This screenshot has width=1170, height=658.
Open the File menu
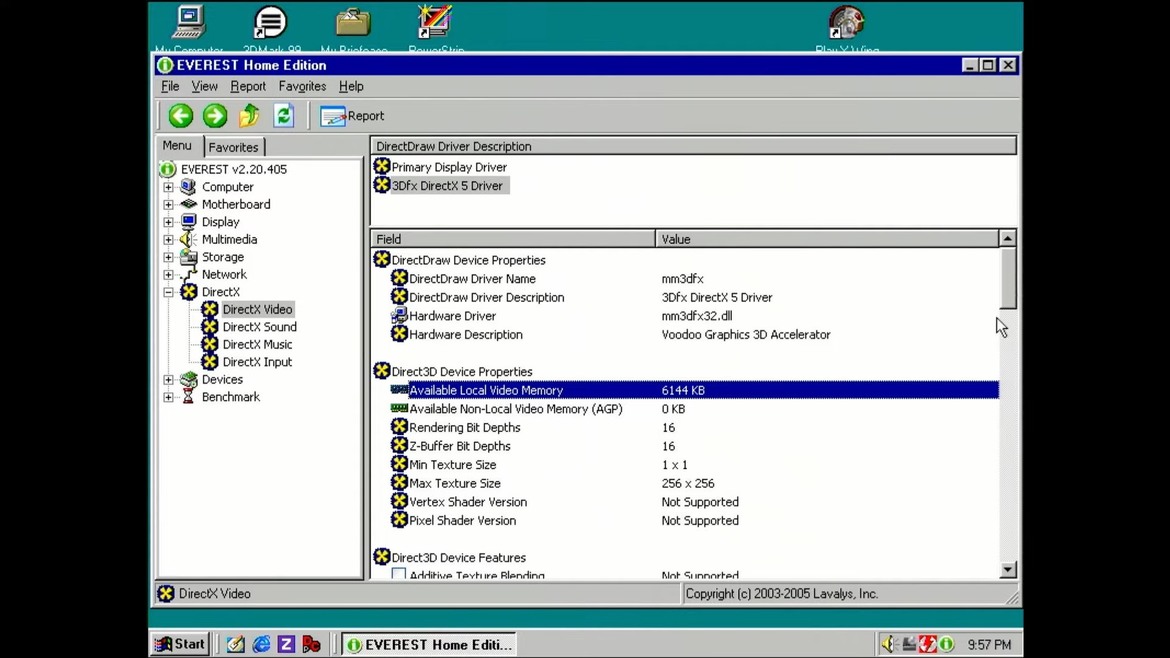point(170,87)
